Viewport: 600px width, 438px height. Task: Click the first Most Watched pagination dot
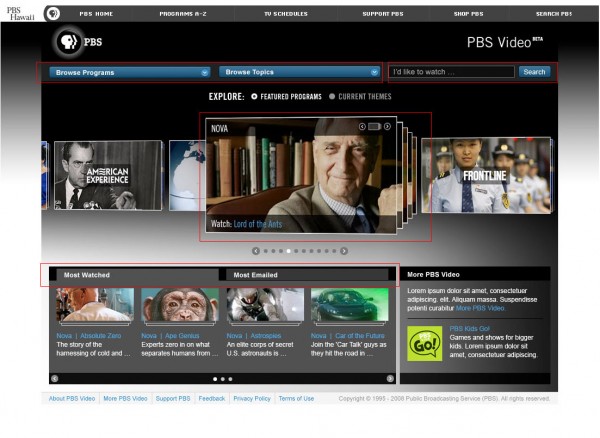point(215,379)
